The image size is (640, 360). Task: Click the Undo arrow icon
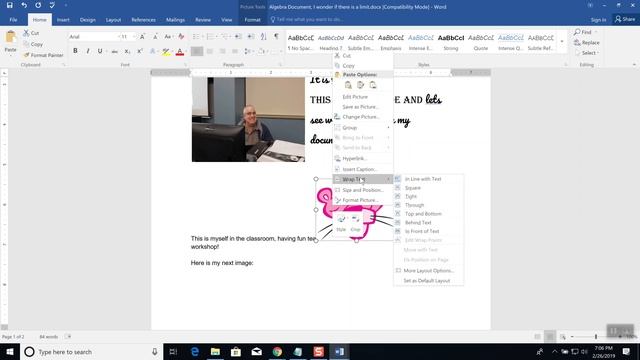[24, 5]
